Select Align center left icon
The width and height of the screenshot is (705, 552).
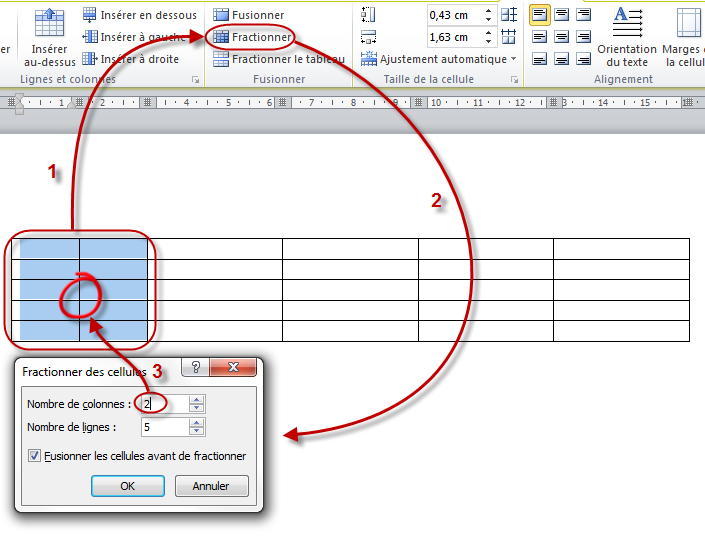tap(540, 37)
